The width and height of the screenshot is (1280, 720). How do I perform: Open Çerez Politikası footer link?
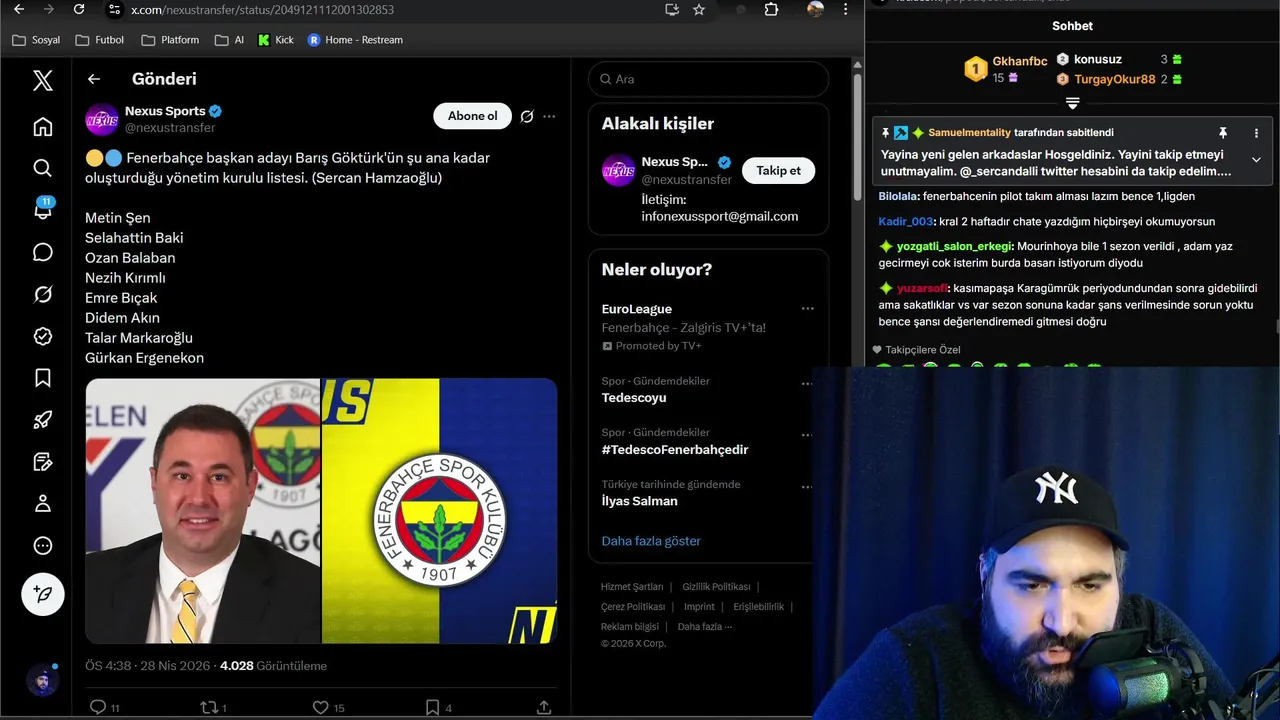(633, 607)
